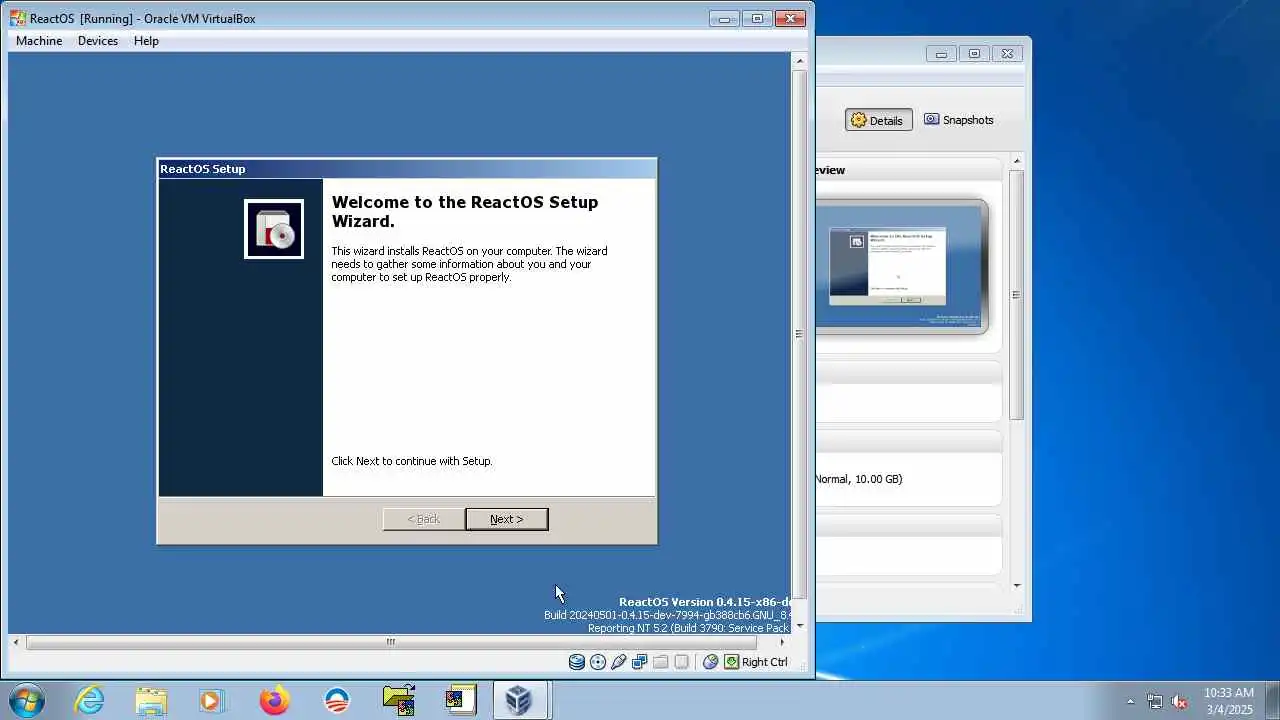Click 'Welcome to the ReactOS Setup Wizard.' heading
This screenshot has height=720, width=1280.
465,211
